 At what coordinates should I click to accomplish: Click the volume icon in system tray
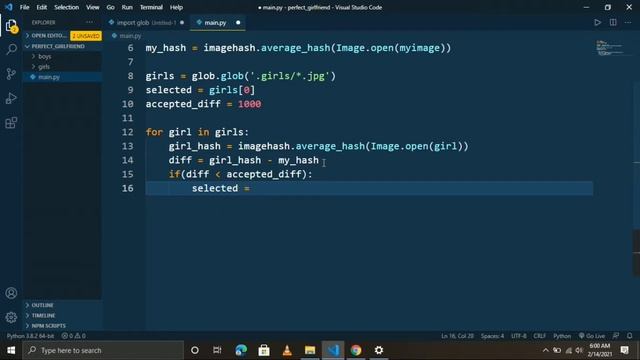[x=579, y=350]
